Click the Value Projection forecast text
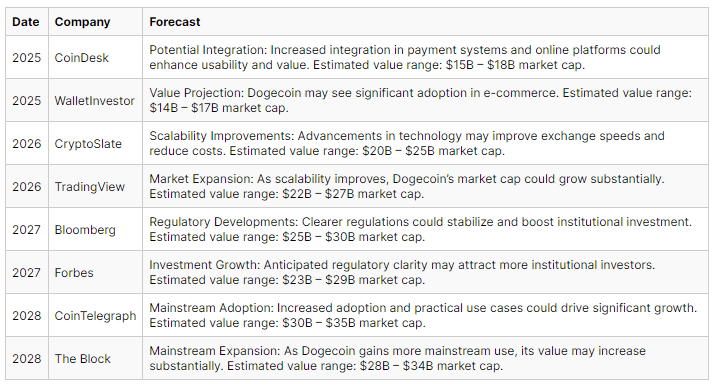713x385 pixels. click(420, 100)
